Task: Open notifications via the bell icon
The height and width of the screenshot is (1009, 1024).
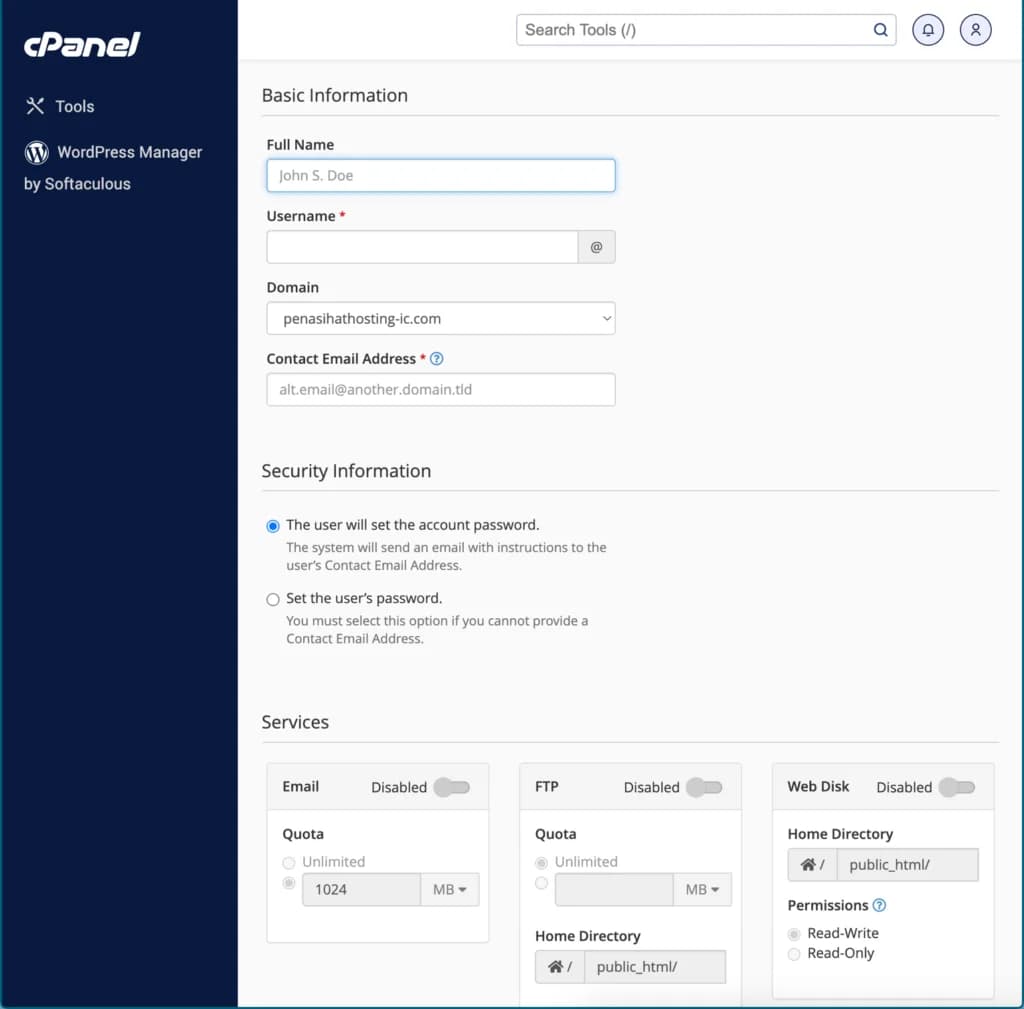Action: tap(927, 29)
